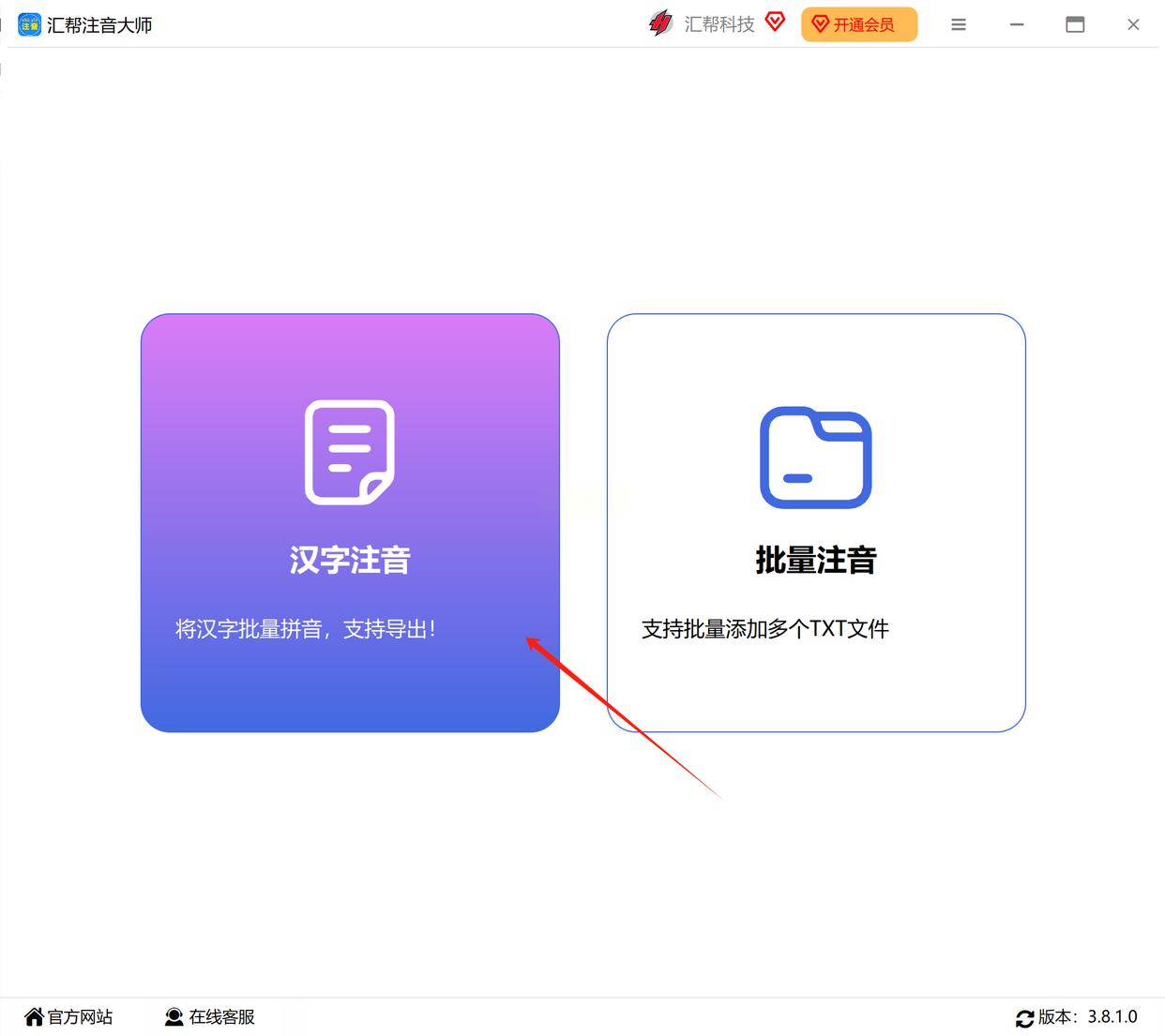The width and height of the screenshot is (1165, 1036).
Task: Click the red diamond badge beside 汇帮科技
Action: (775, 23)
